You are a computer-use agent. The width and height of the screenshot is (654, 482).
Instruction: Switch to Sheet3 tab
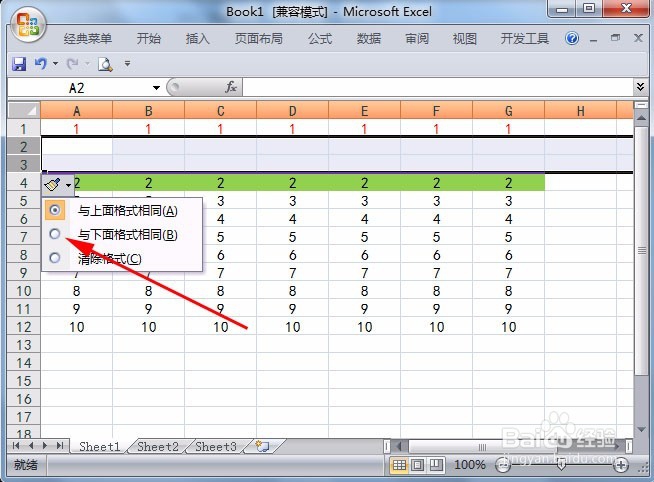click(x=216, y=447)
